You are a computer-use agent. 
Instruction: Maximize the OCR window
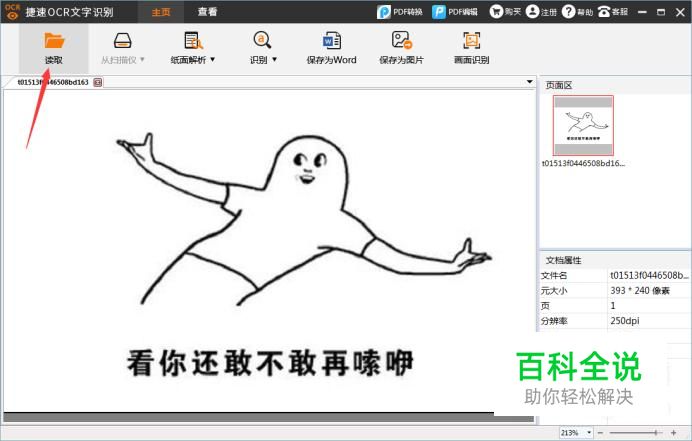point(661,12)
